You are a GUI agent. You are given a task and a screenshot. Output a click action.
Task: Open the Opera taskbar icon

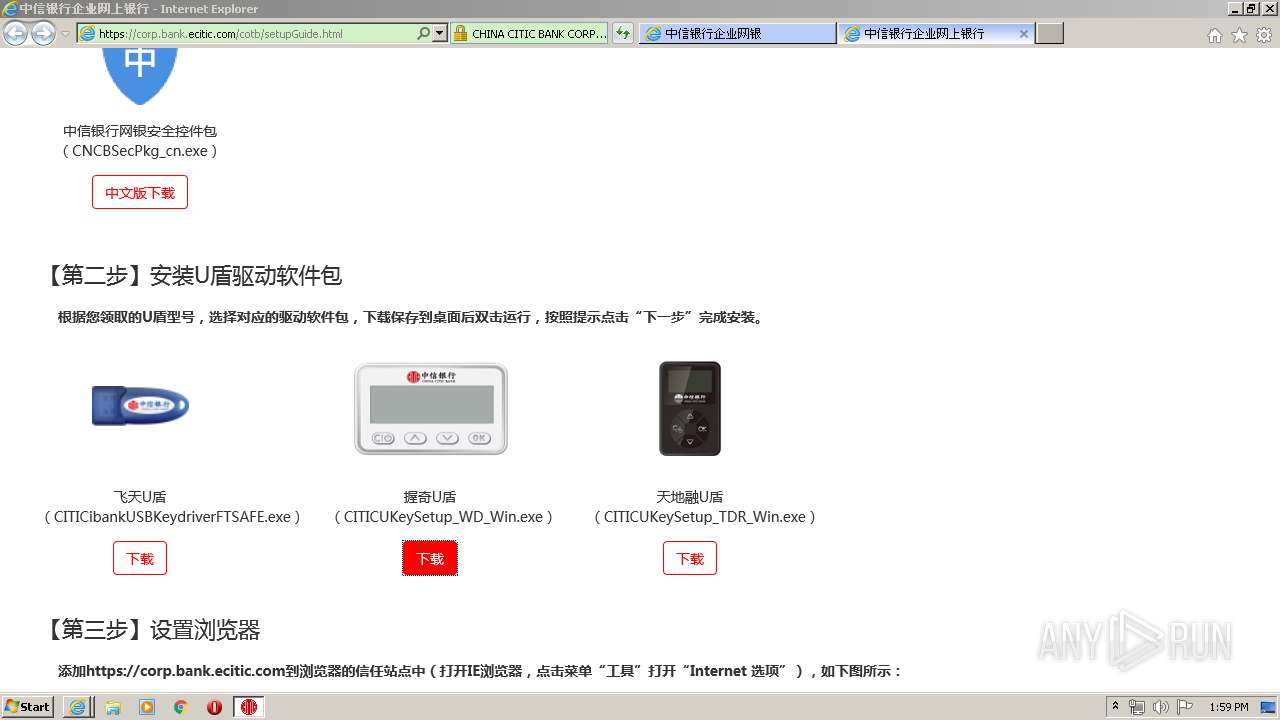tap(214, 707)
